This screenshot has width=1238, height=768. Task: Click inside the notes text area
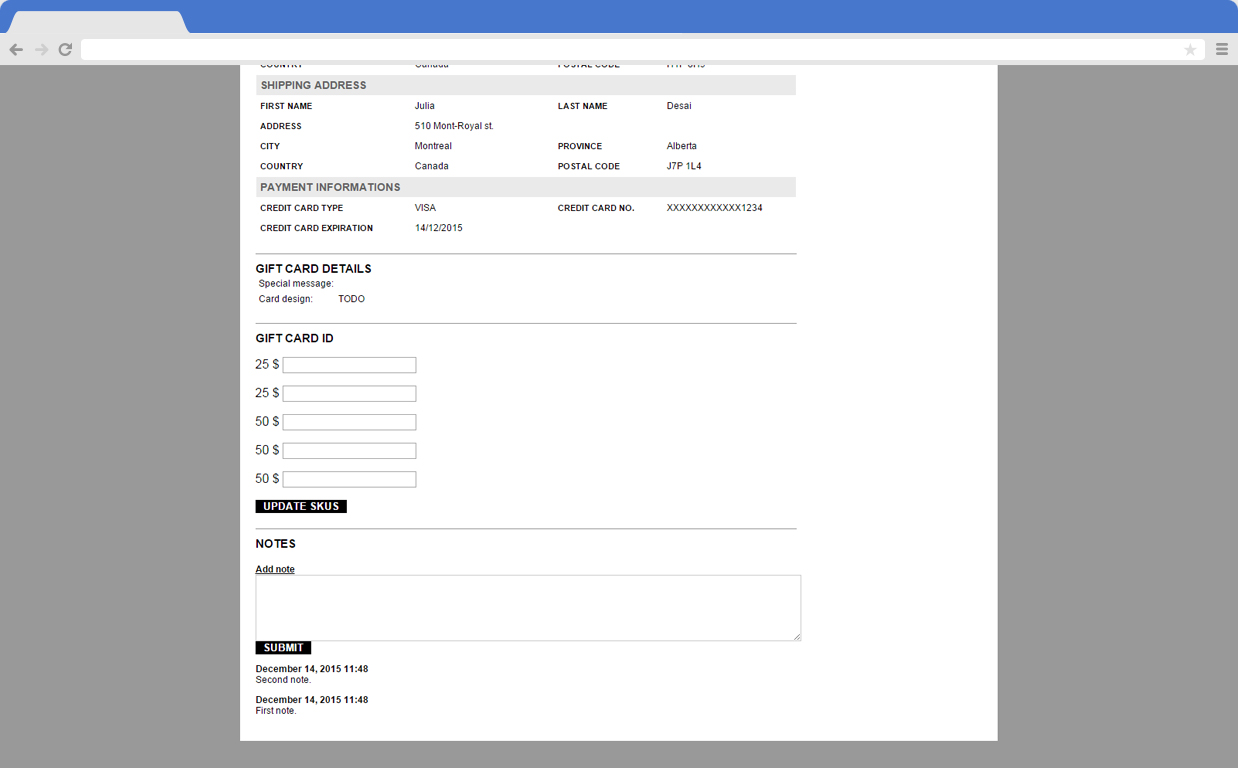coord(527,605)
